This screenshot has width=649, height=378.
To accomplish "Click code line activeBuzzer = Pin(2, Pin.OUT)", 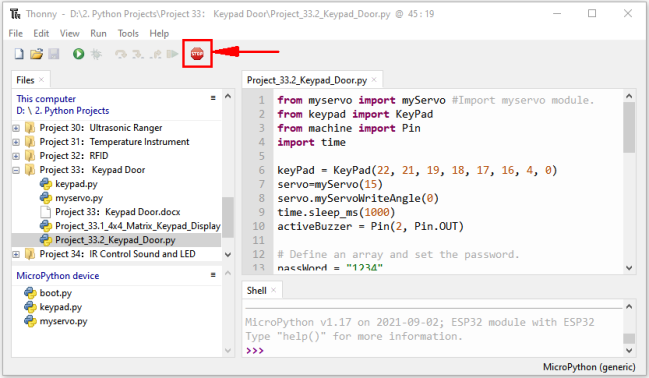I will pos(370,226).
